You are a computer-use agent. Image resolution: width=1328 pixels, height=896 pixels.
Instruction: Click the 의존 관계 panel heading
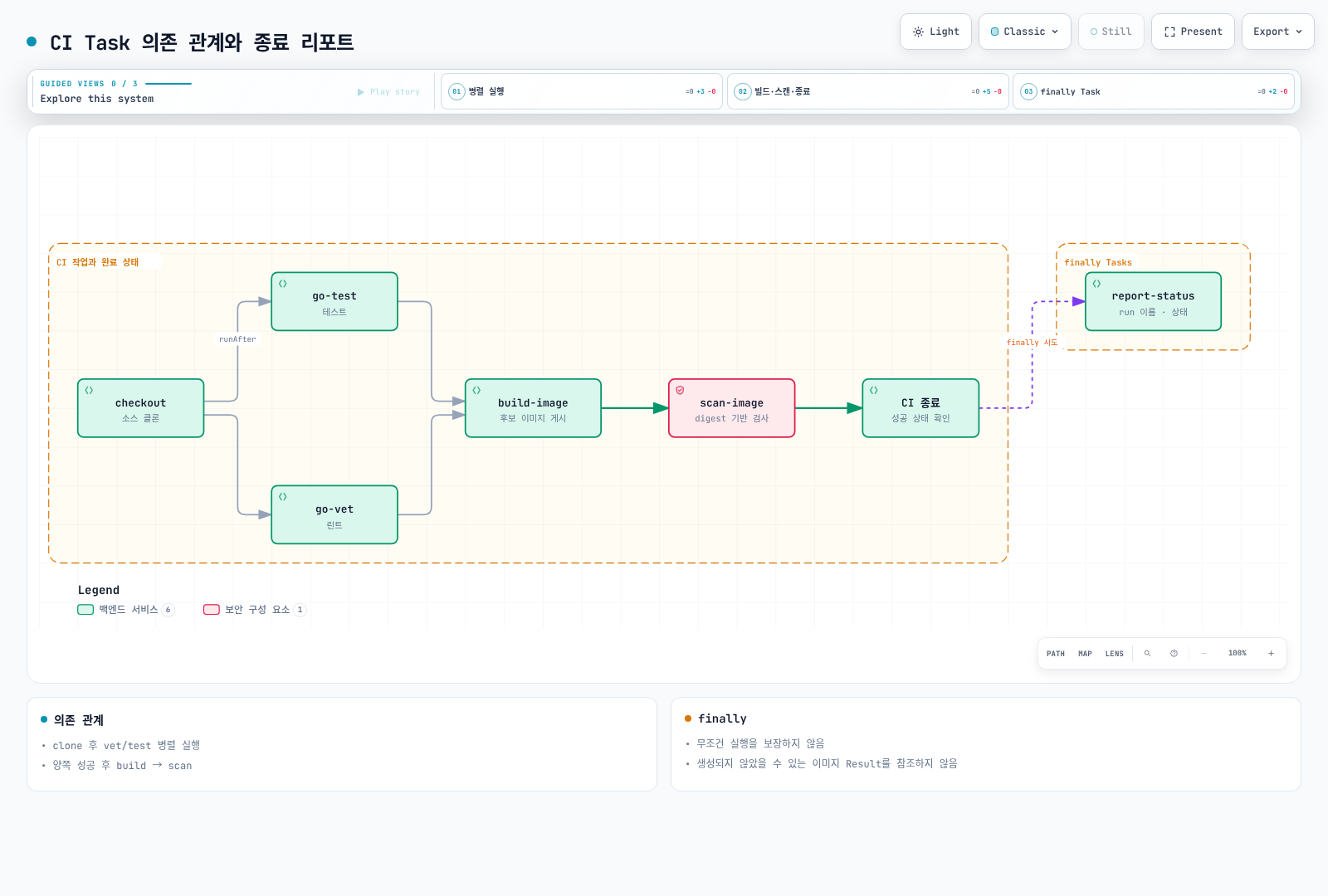[79, 720]
